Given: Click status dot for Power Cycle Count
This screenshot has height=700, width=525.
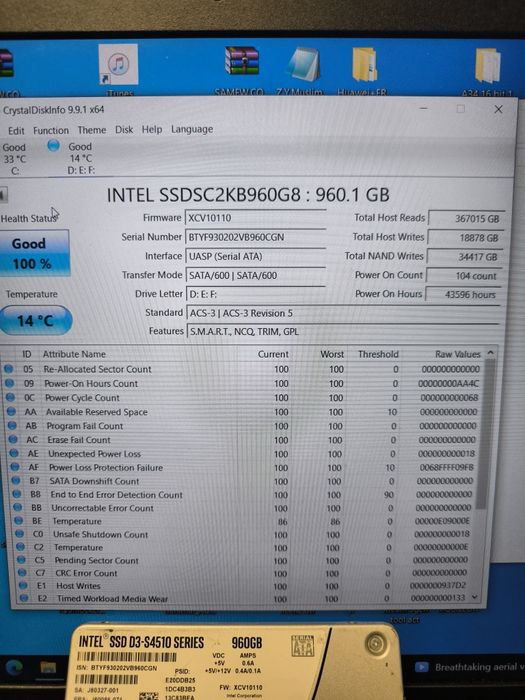Looking at the screenshot, I should click(10, 397).
